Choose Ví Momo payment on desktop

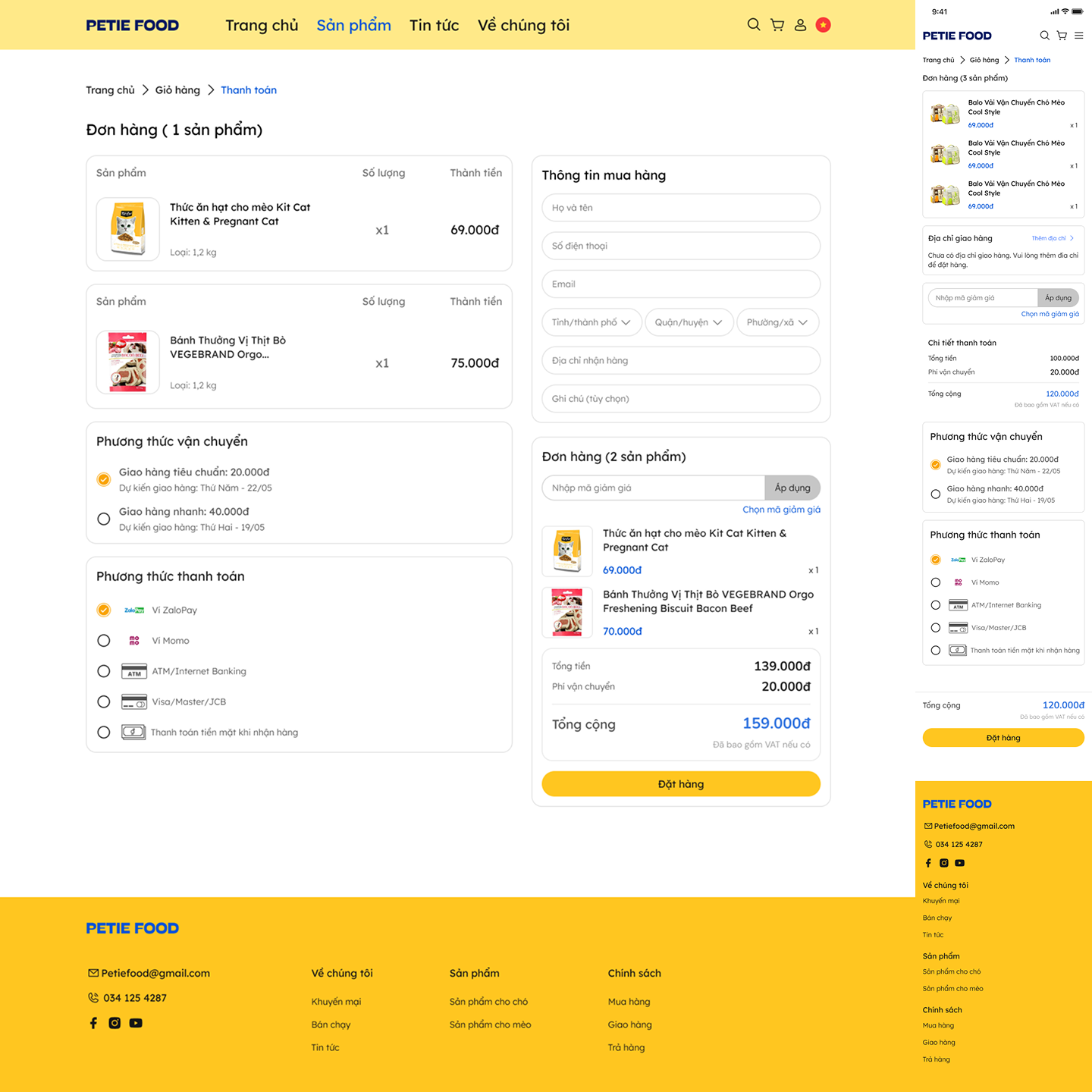pyautogui.click(x=104, y=641)
